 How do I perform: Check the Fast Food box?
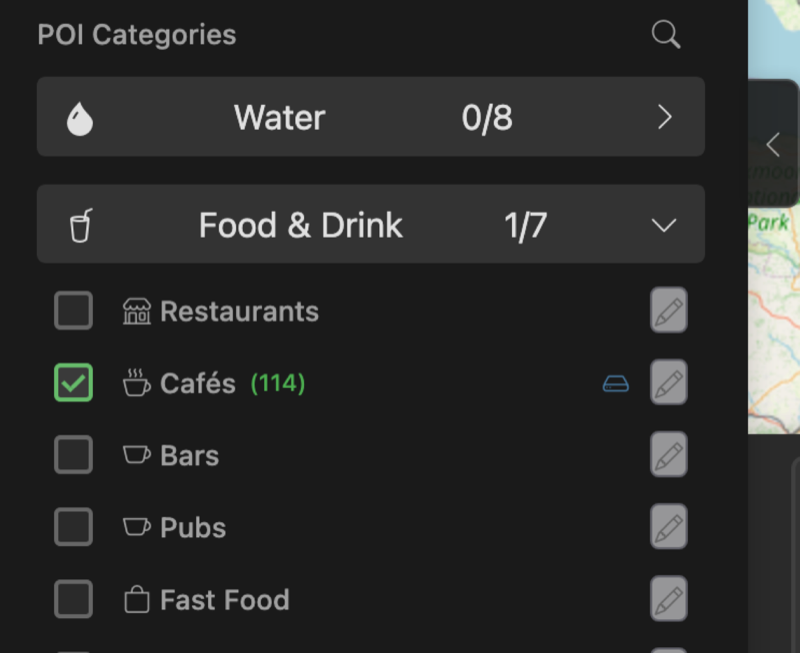73,599
